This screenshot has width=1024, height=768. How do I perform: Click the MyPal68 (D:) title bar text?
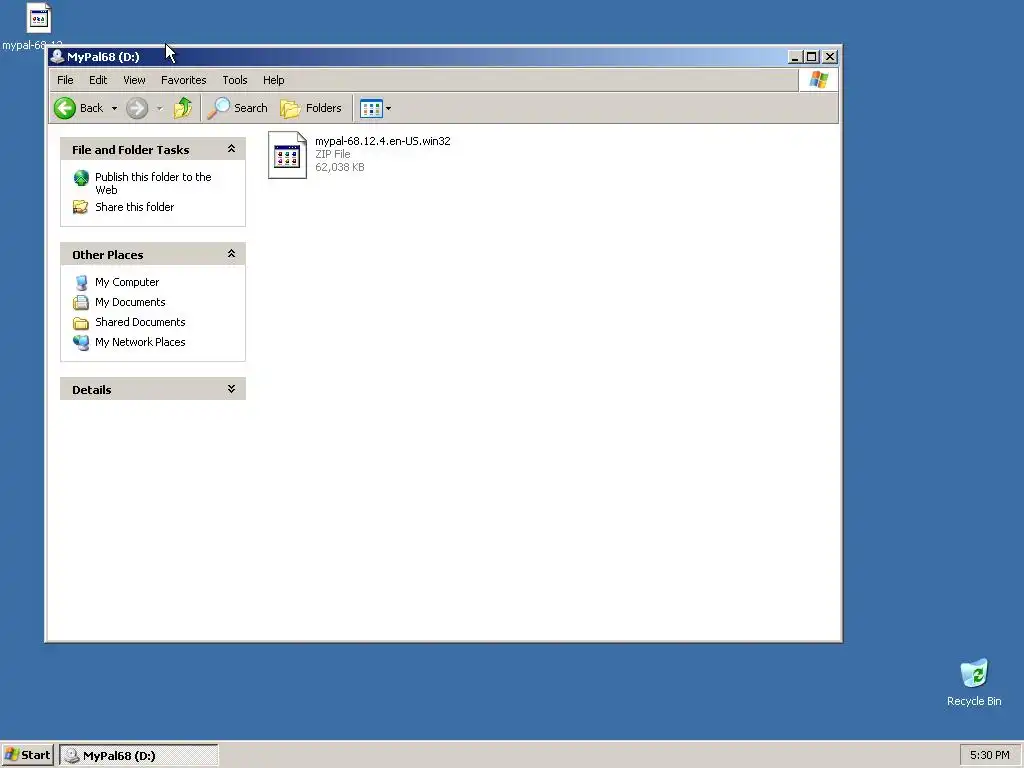tap(103, 57)
